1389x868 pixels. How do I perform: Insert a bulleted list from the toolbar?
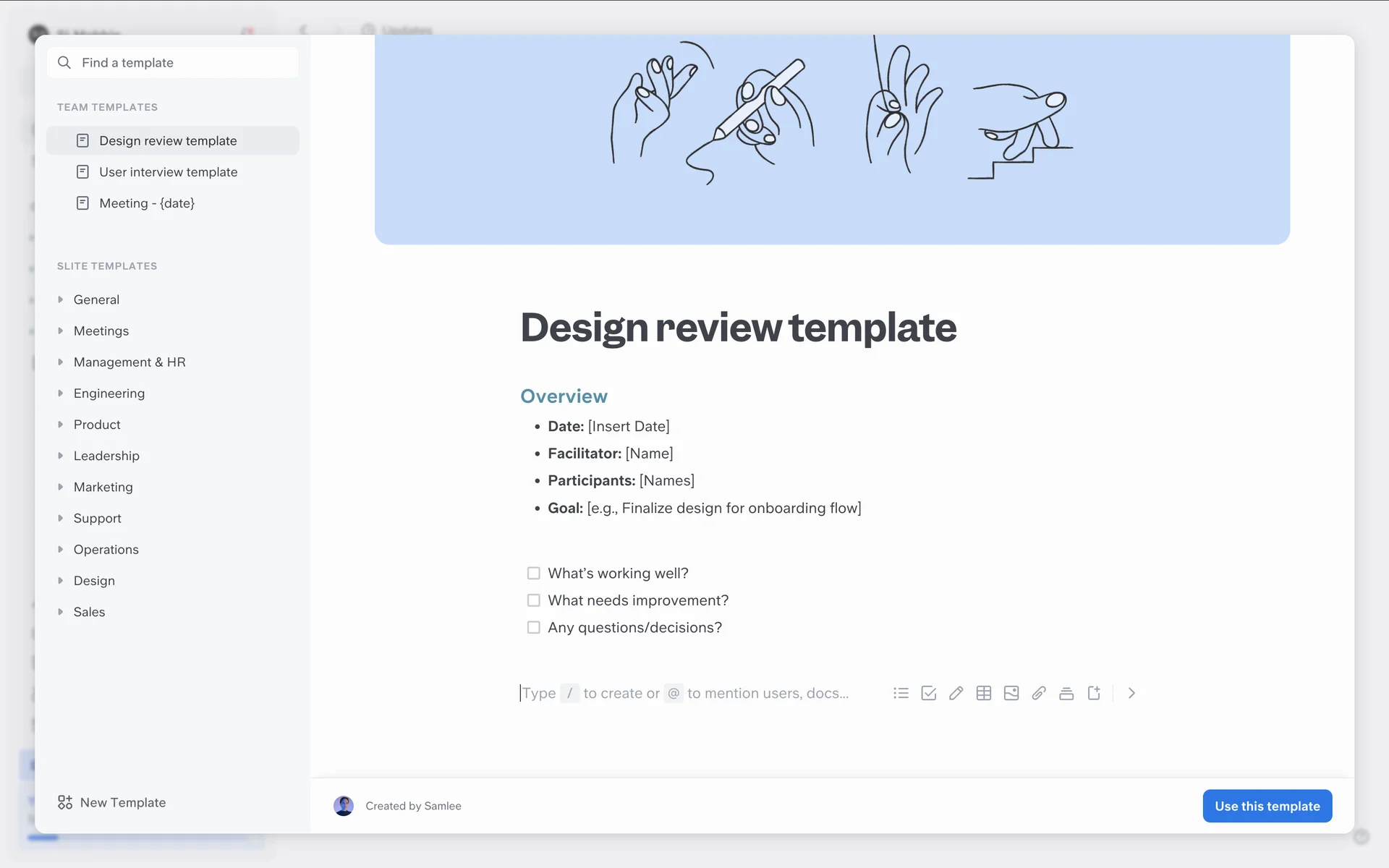[x=901, y=693]
